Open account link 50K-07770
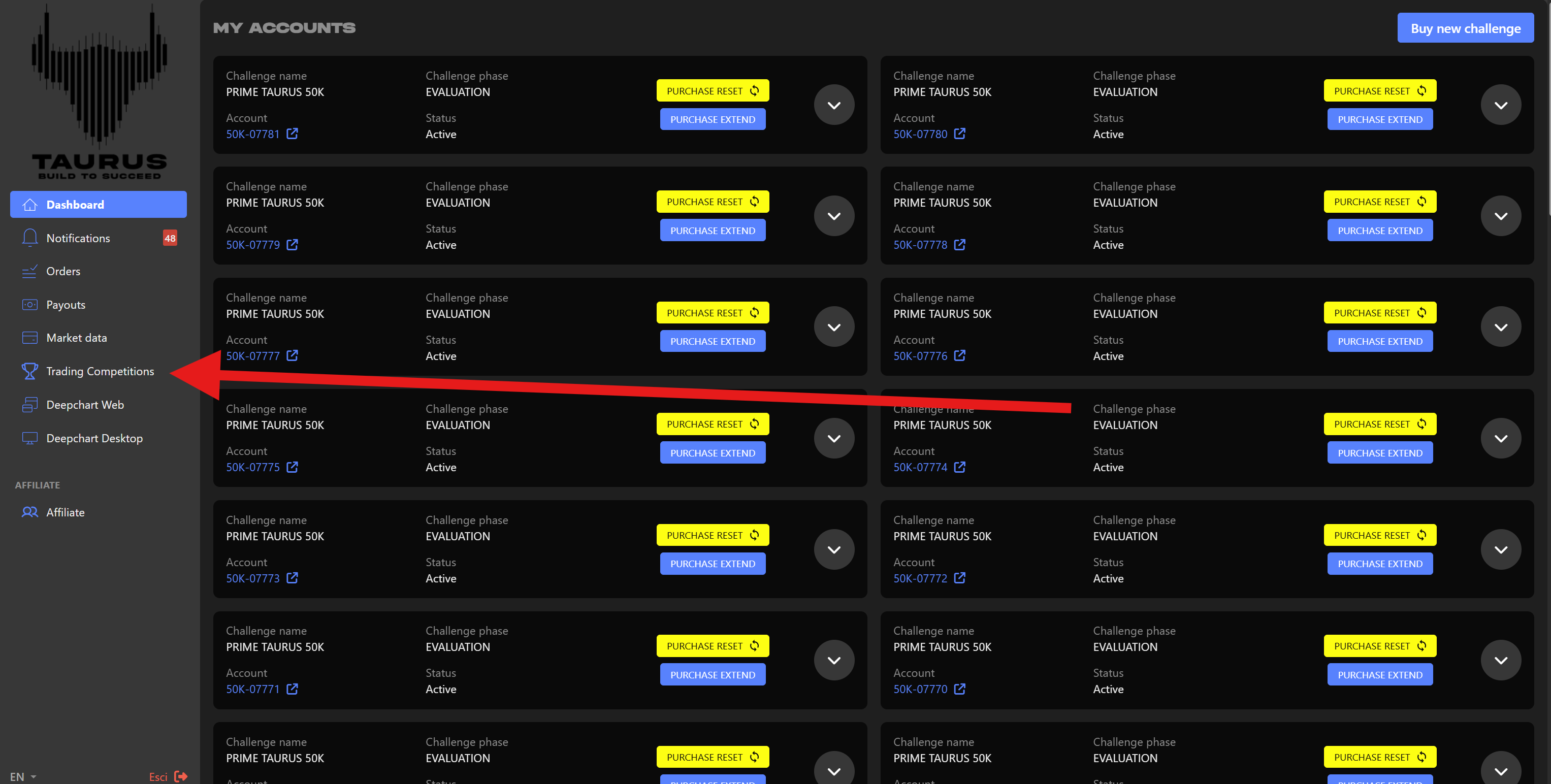The width and height of the screenshot is (1551, 784). [x=920, y=689]
